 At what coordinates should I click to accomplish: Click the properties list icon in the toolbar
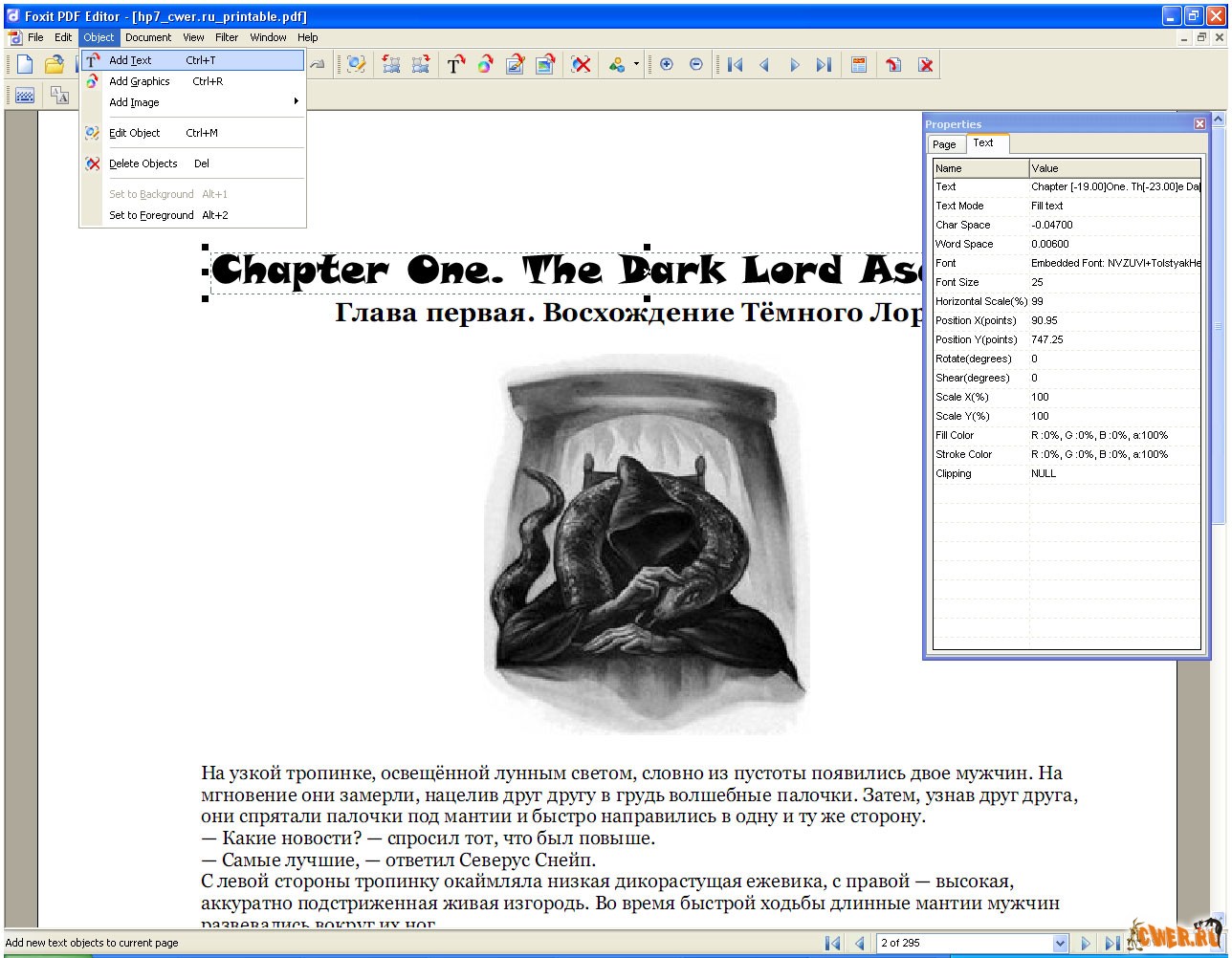tap(859, 64)
